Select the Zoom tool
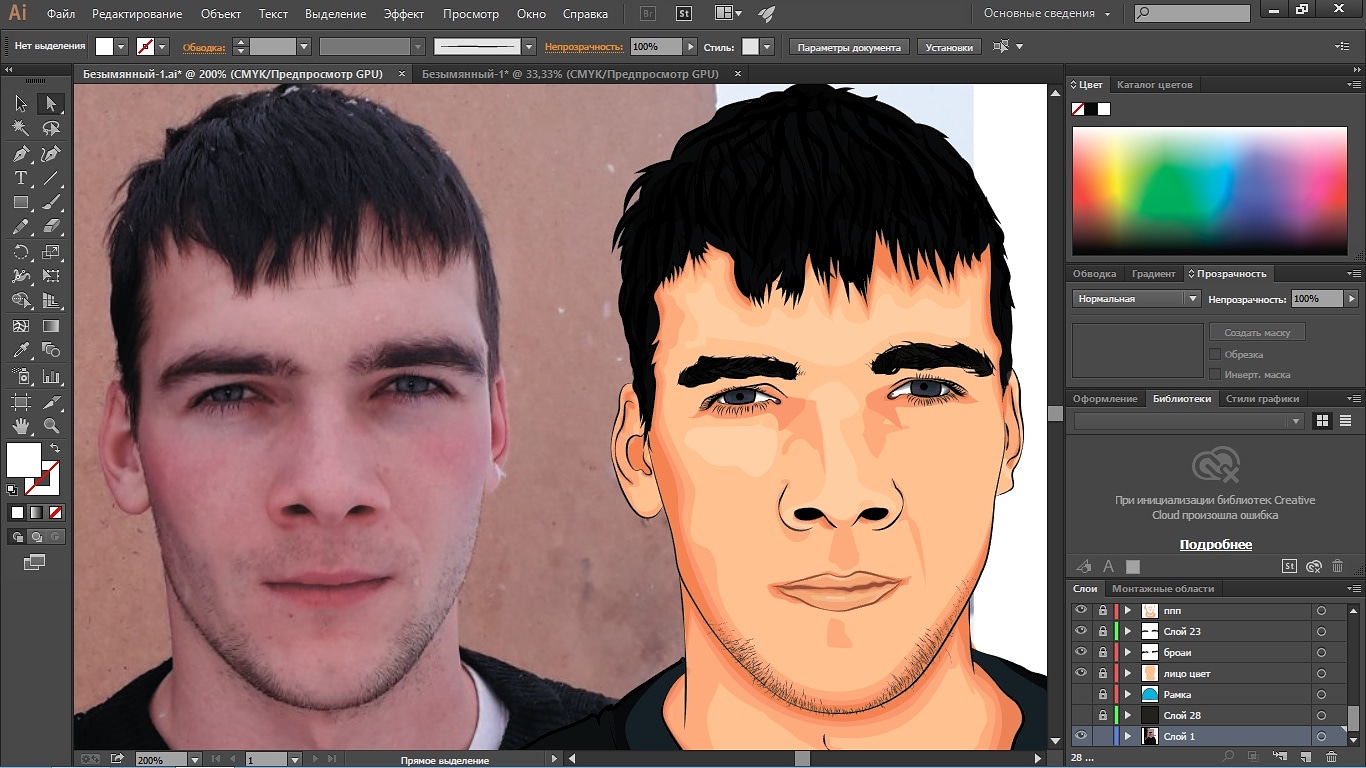1366x768 pixels. (x=51, y=426)
